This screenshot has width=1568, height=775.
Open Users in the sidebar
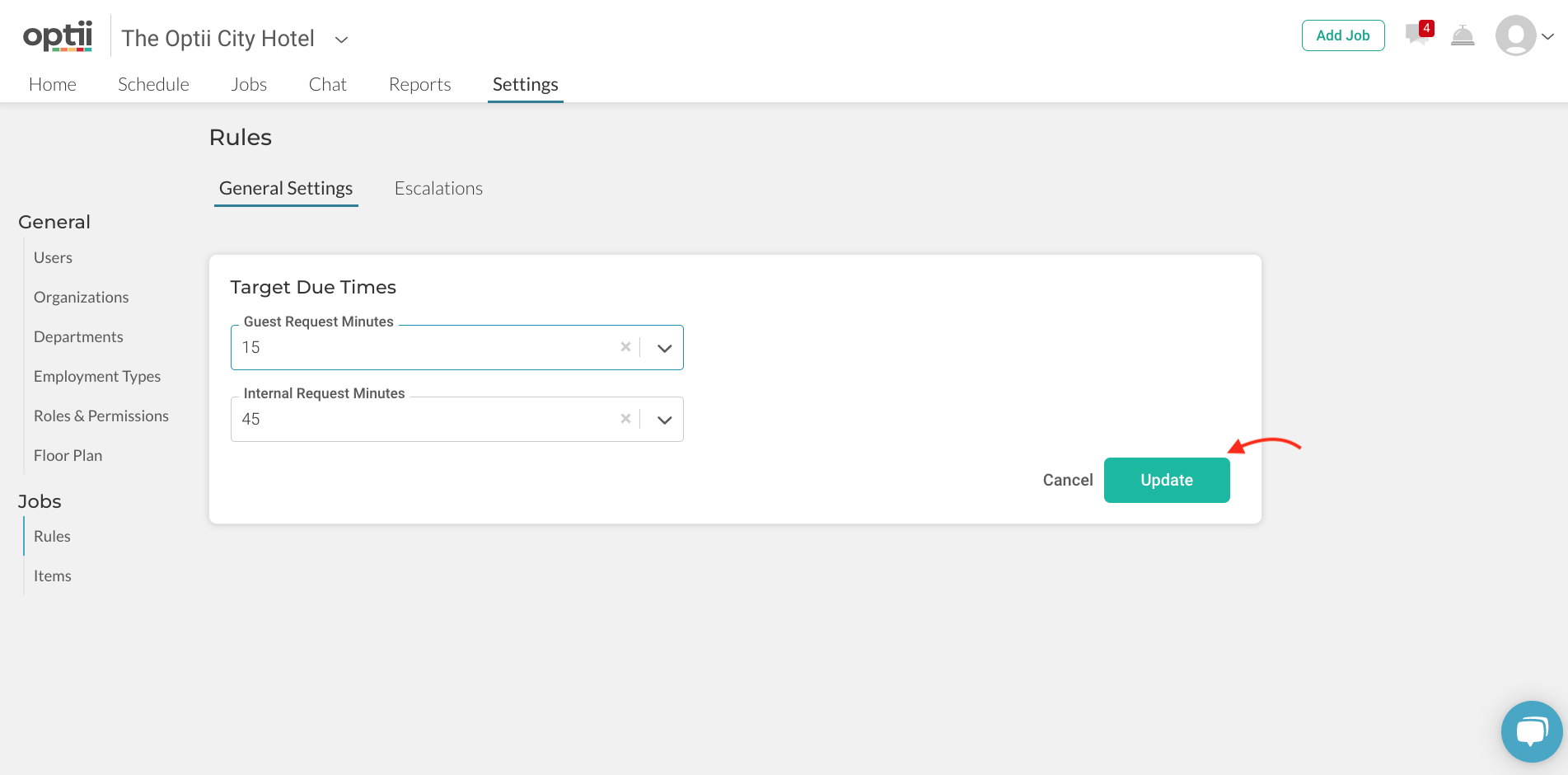click(53, 257)
